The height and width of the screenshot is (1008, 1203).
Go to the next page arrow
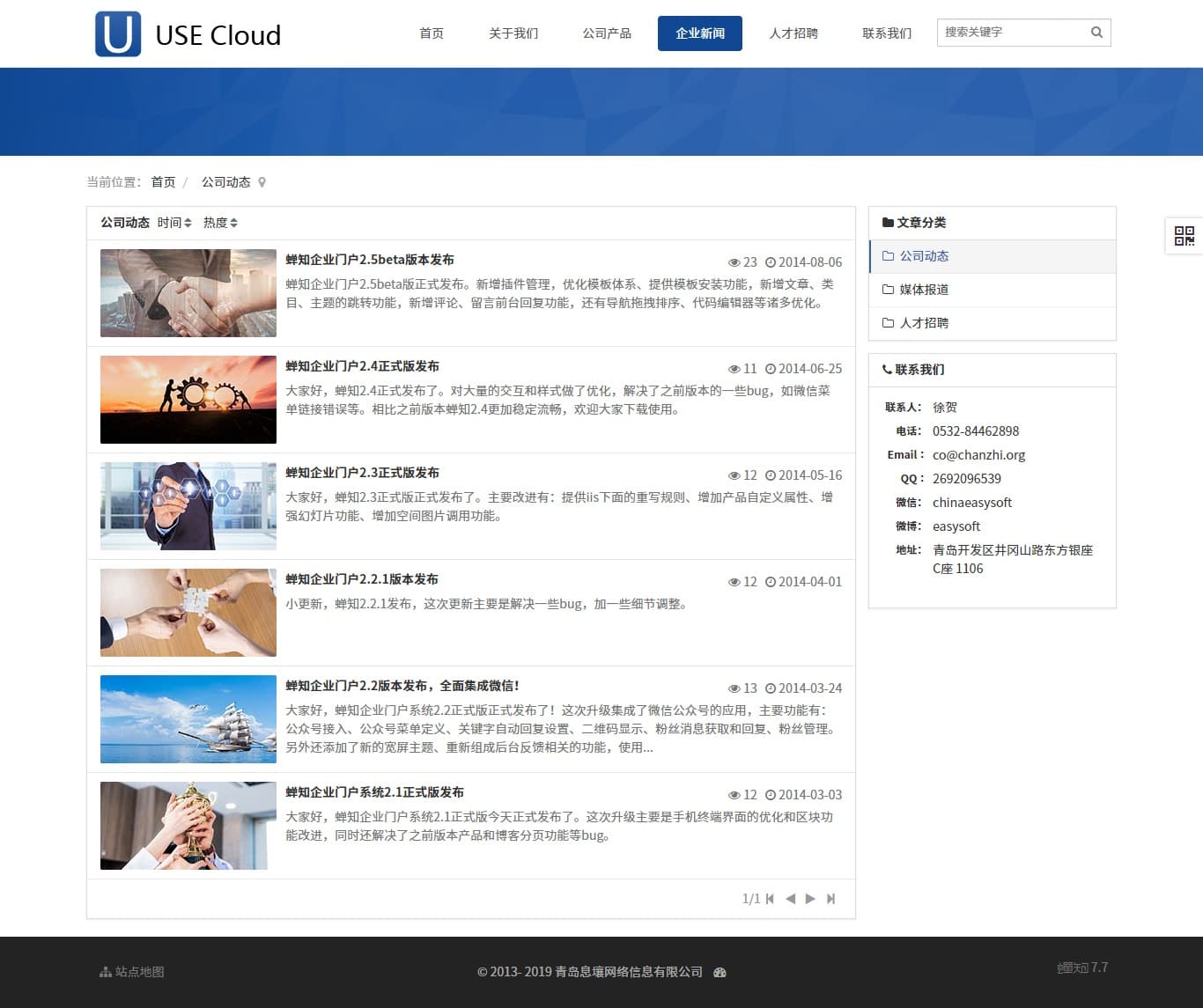click(x=810, y=899)
